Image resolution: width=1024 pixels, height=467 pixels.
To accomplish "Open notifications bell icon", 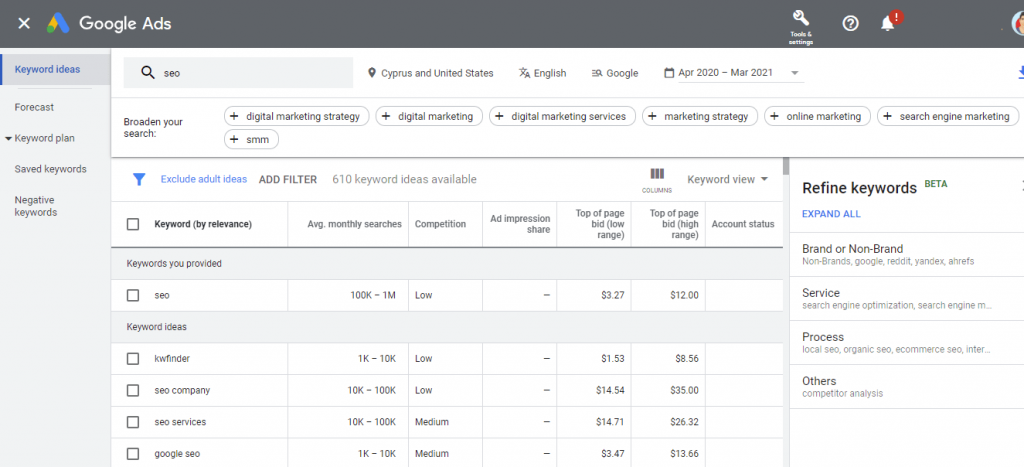I will click(888, 24).
